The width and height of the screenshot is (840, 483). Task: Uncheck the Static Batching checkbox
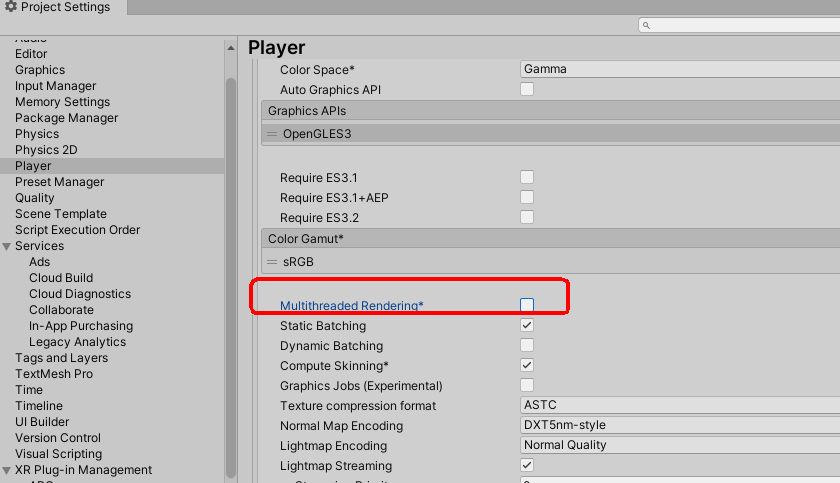tap(527, 325)
